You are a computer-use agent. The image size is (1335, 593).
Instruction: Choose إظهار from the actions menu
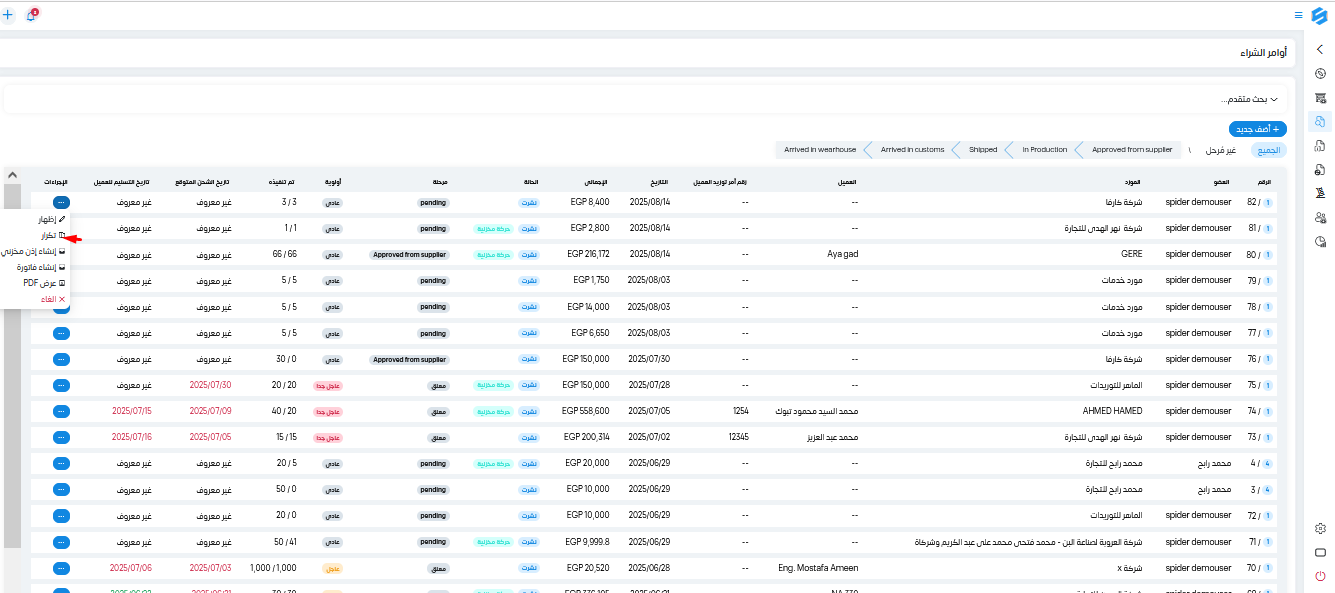51,218
